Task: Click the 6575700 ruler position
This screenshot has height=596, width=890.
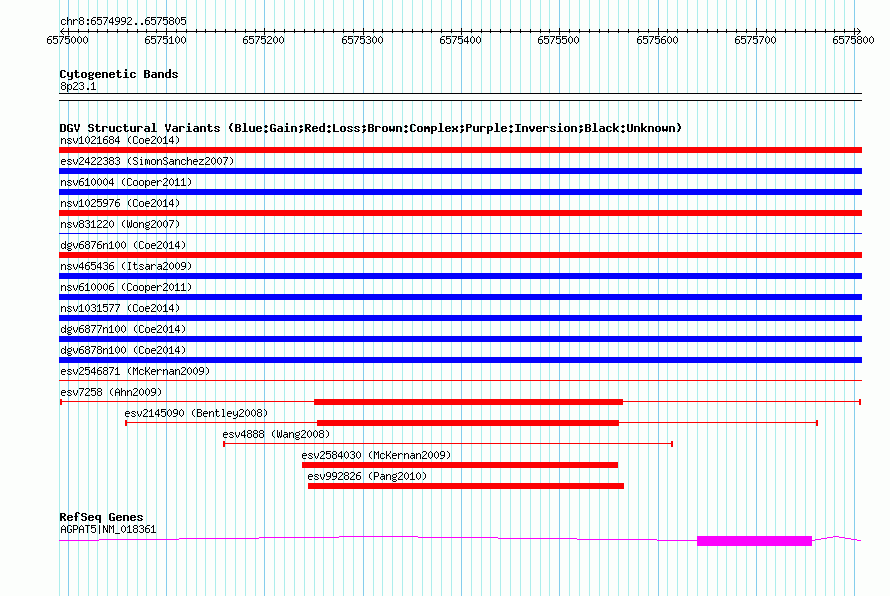Action: (755, 40)
